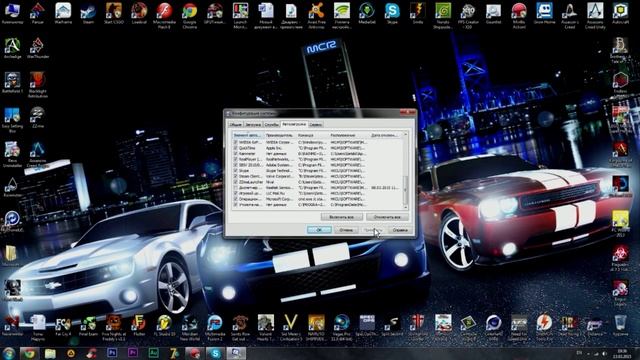Image resolution: width=640 pixels, height=360 pixels.
Task: Click the EN language indicator in tray
Action: click(579, 353)
